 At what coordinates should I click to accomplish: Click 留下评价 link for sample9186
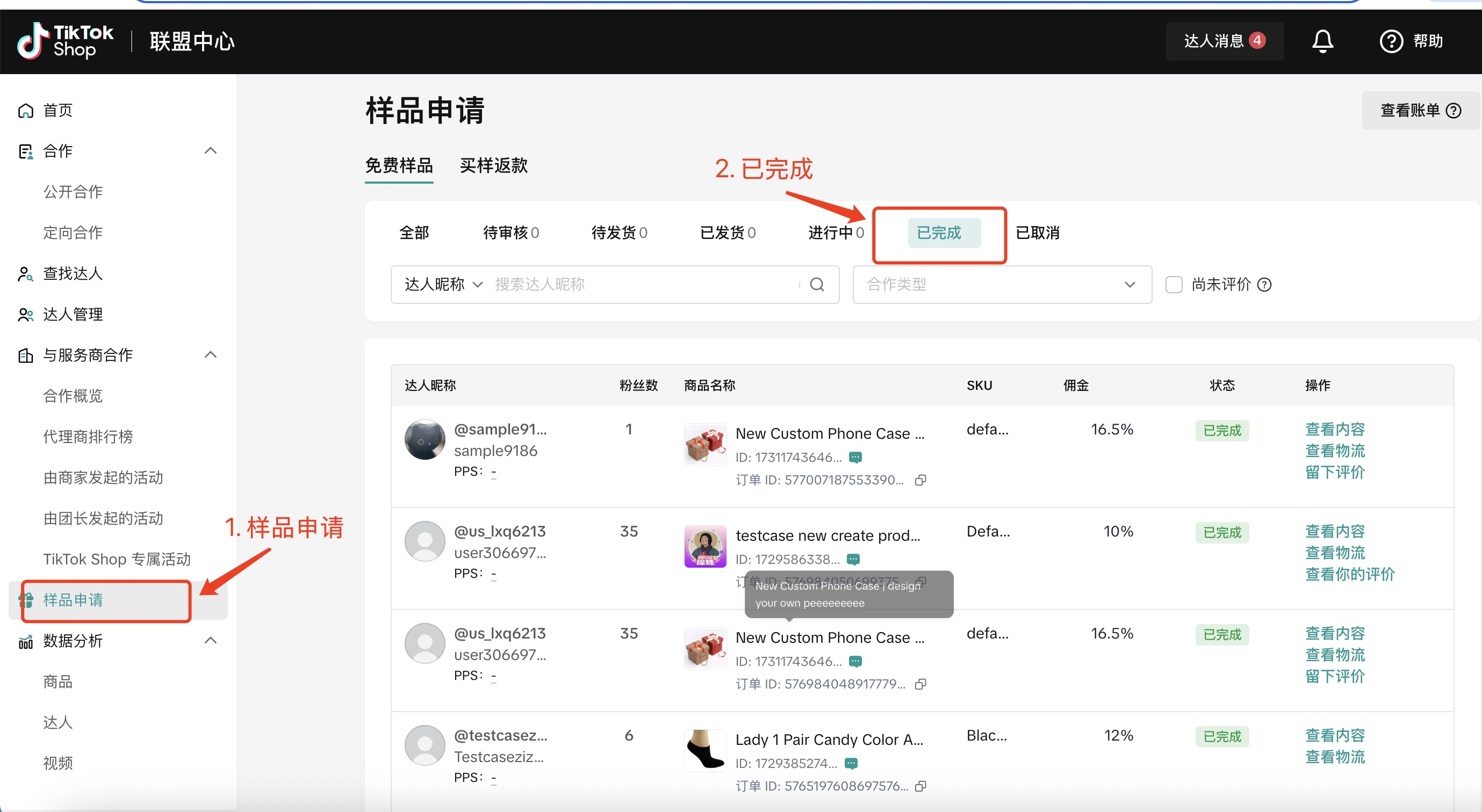1334,472
